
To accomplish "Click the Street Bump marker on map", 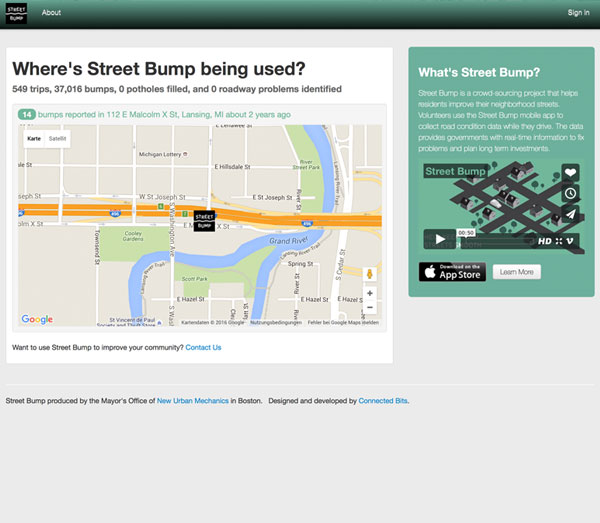I will point(204,221).
